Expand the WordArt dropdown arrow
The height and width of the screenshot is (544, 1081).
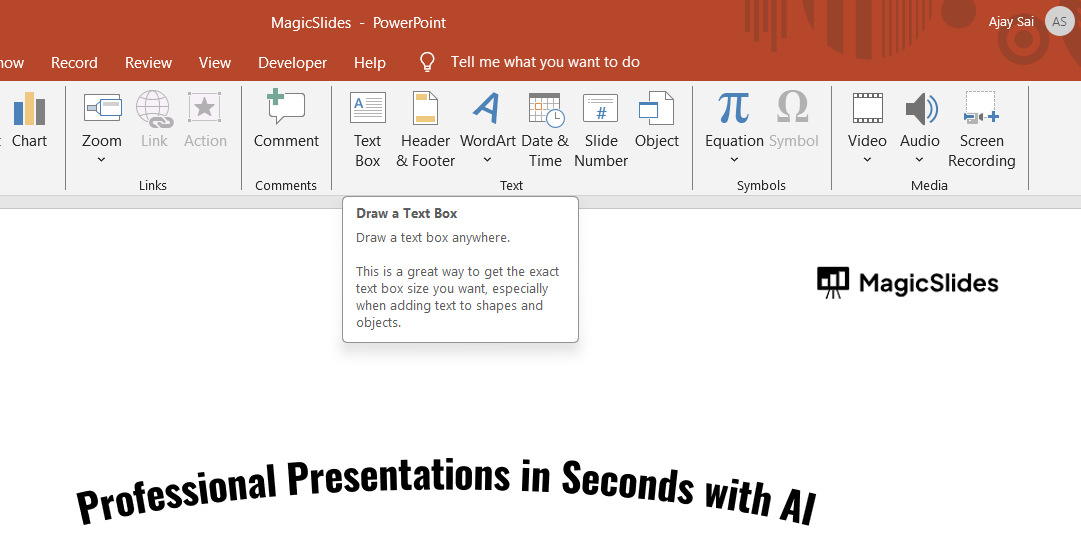(x=487, y=160)
